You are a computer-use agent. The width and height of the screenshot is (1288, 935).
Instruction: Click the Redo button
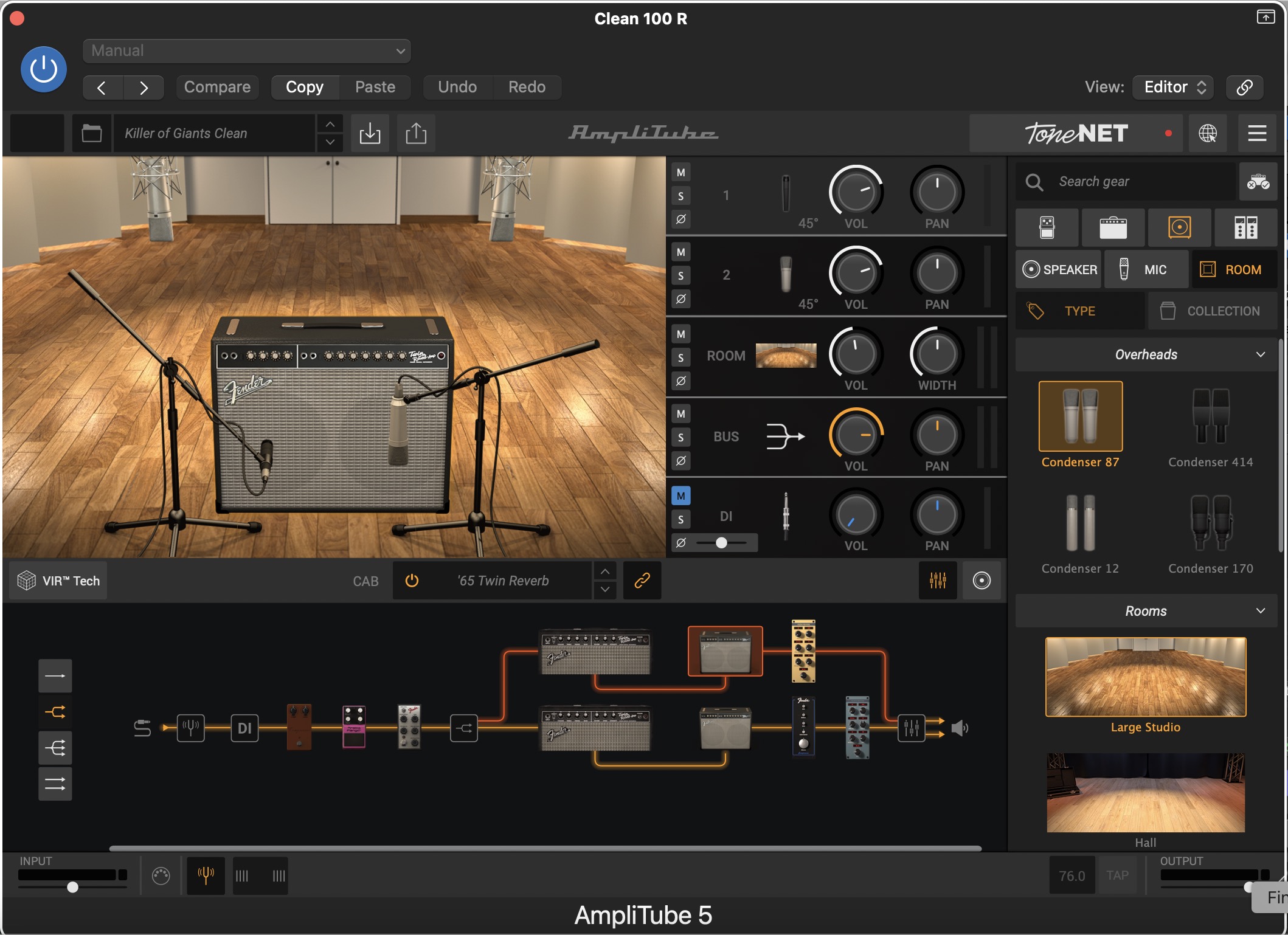point(527,87)
